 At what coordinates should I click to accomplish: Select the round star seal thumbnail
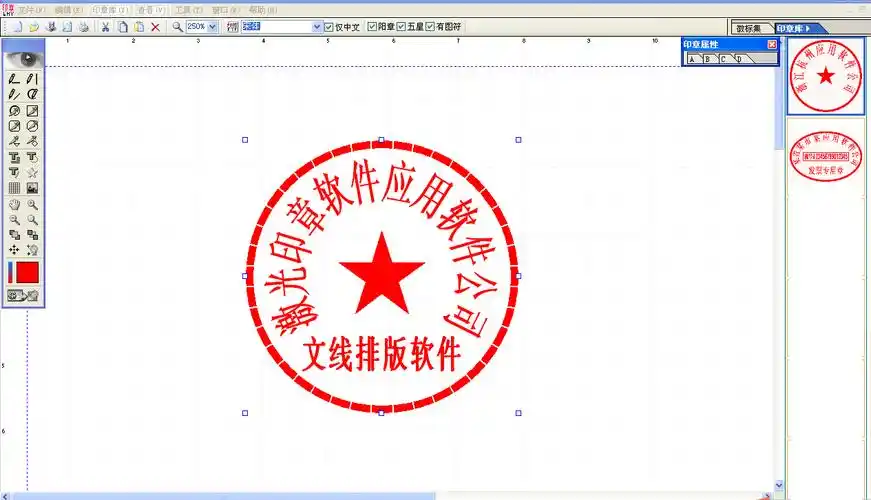pos(825,76)
